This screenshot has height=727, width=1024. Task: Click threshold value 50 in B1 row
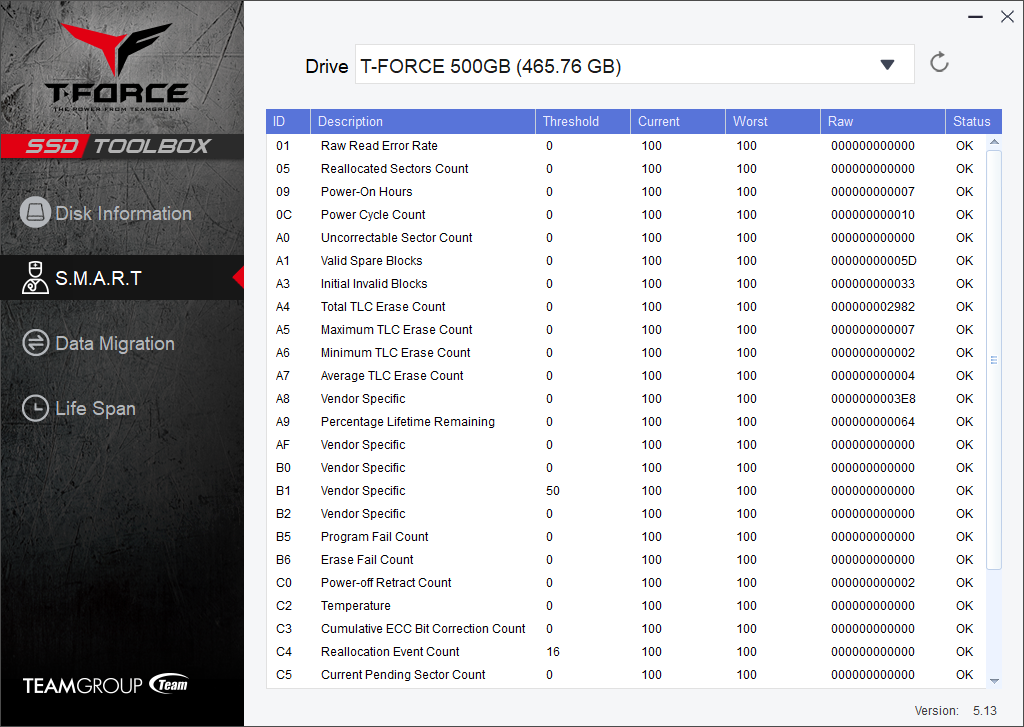(552, 491)
